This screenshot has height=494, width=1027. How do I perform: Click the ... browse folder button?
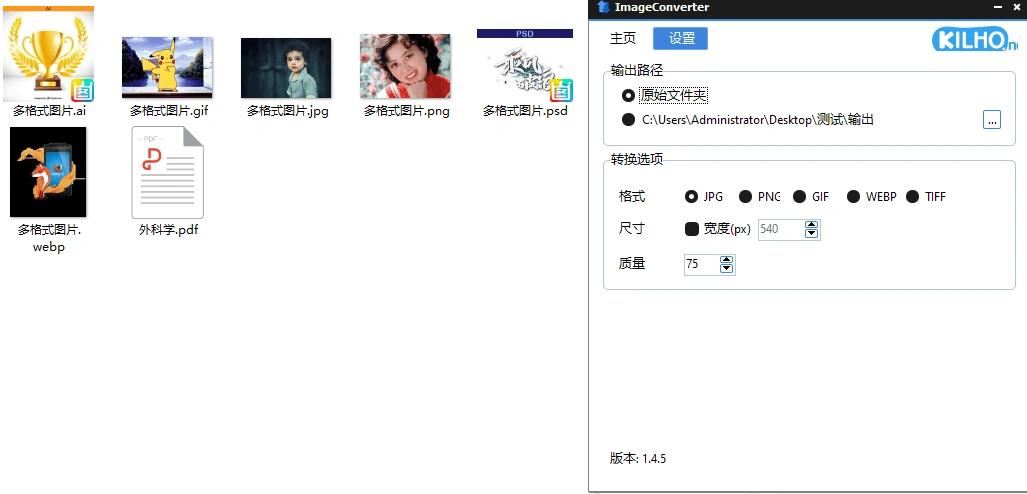pos(991,120)
